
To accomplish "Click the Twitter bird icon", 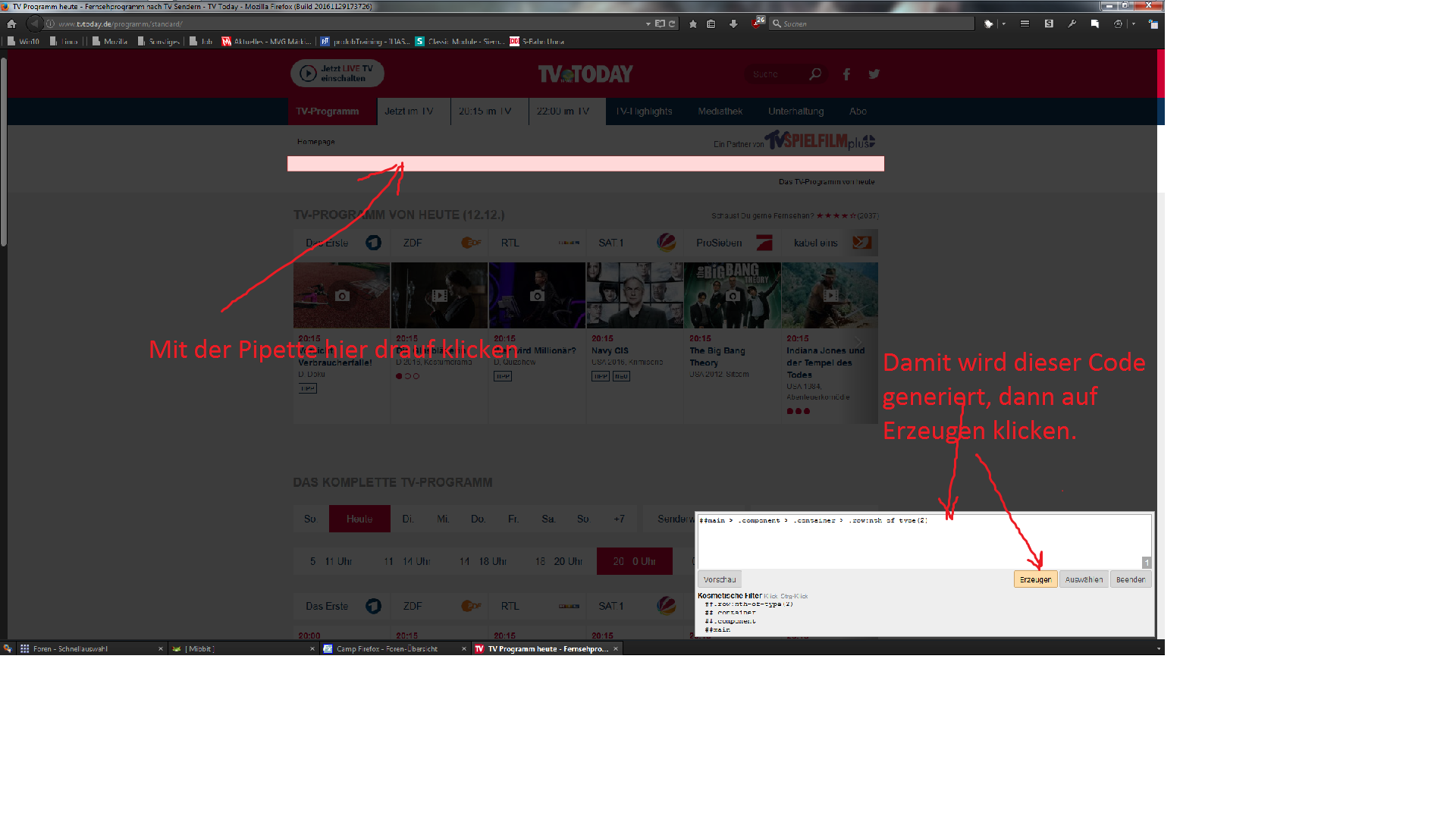I will 874,74.
